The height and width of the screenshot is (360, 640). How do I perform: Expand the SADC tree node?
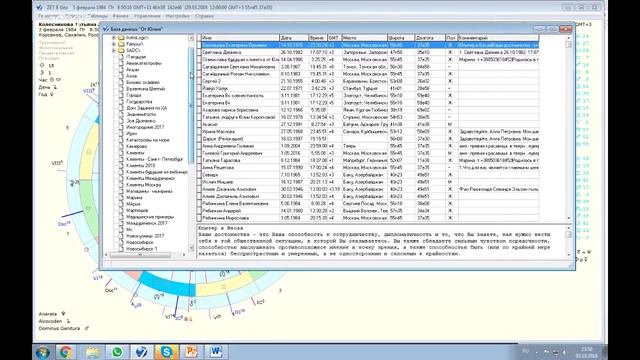(114, 50)
